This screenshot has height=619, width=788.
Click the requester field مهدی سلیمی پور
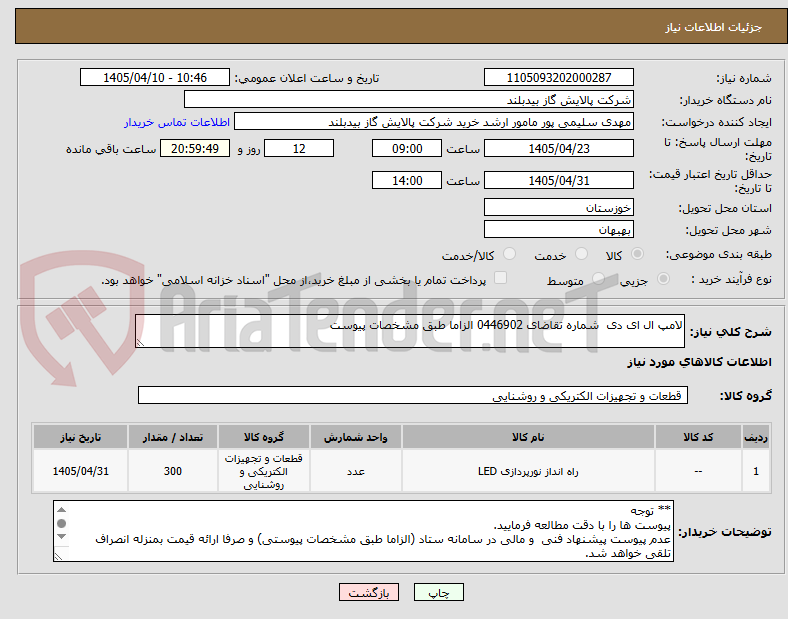[434, 122]
